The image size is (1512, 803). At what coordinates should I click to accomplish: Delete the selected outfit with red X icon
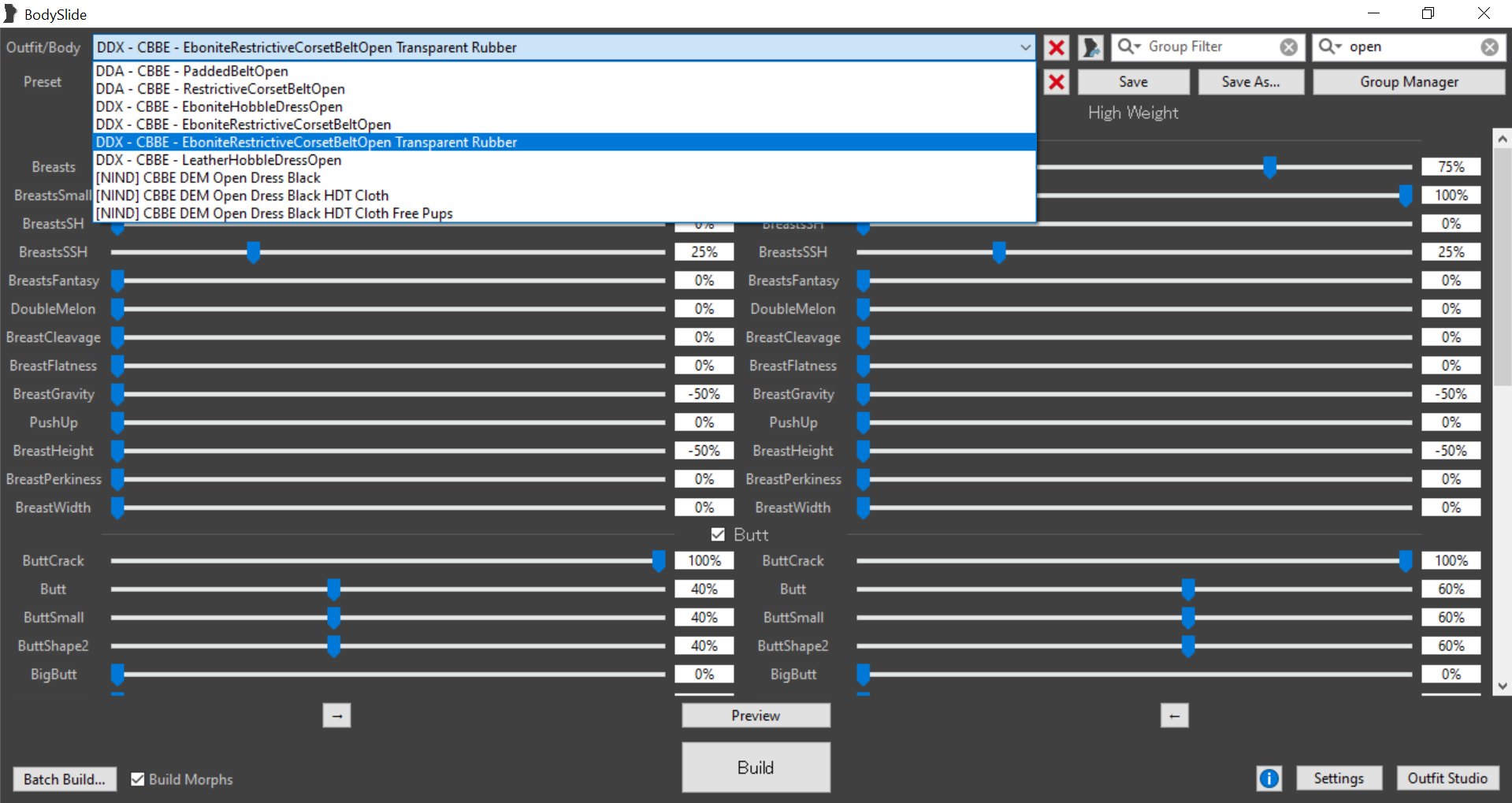coord(1057,47)
